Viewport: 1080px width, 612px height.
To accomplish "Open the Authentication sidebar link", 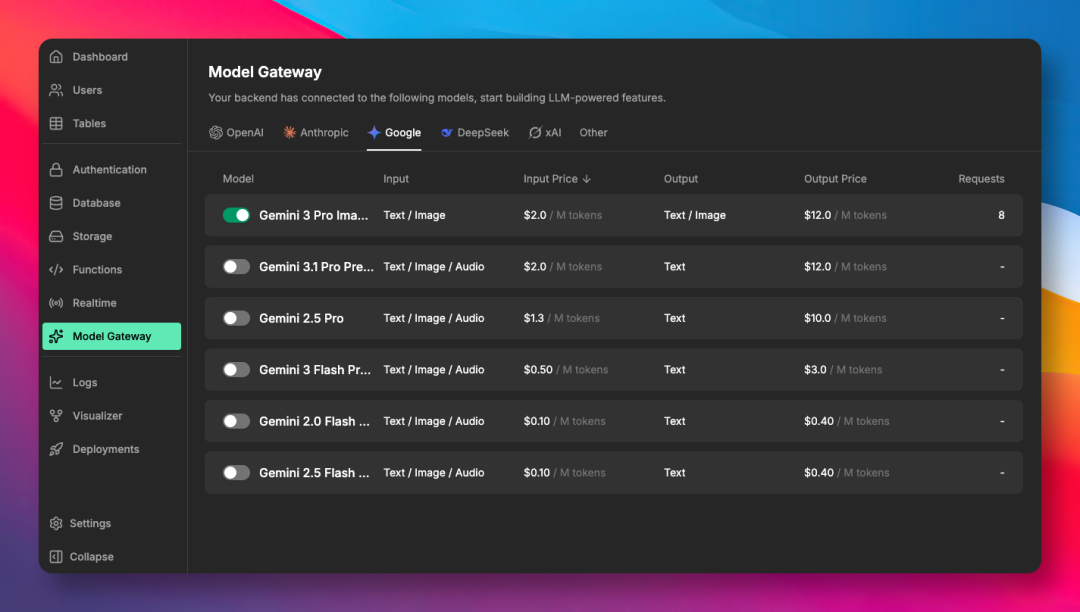I will [112, 169].
